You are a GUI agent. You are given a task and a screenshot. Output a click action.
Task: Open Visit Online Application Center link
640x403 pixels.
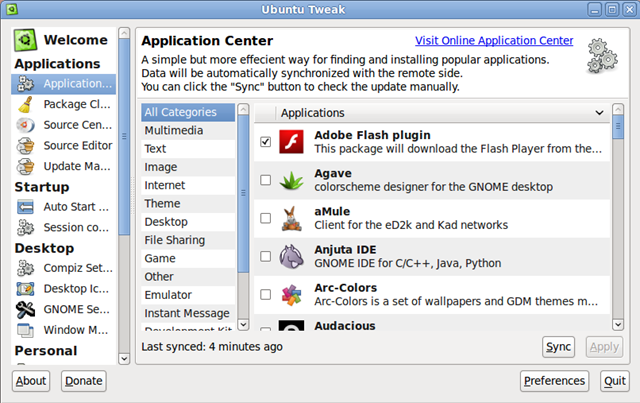(x=494, y=40)
